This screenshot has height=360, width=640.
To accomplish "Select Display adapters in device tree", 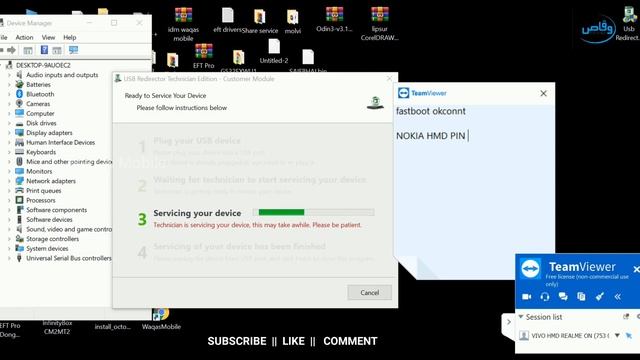I will click(x=49, y=133).
